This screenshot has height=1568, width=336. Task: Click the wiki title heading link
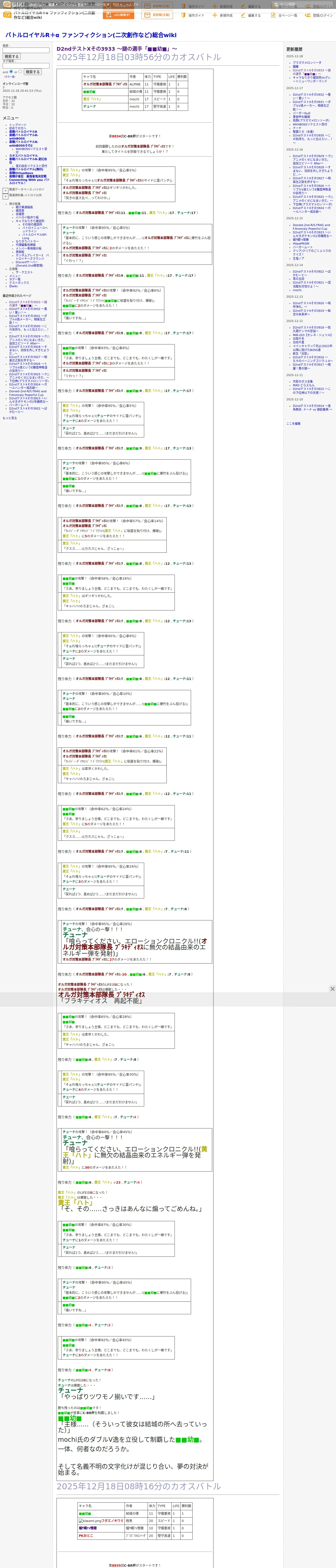(x=91, y=35)
